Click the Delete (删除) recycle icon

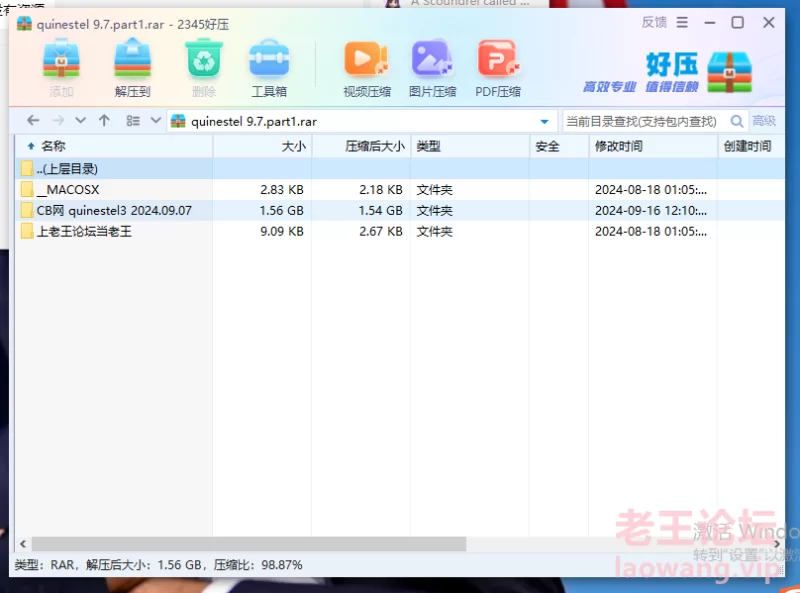coord(204,59)
